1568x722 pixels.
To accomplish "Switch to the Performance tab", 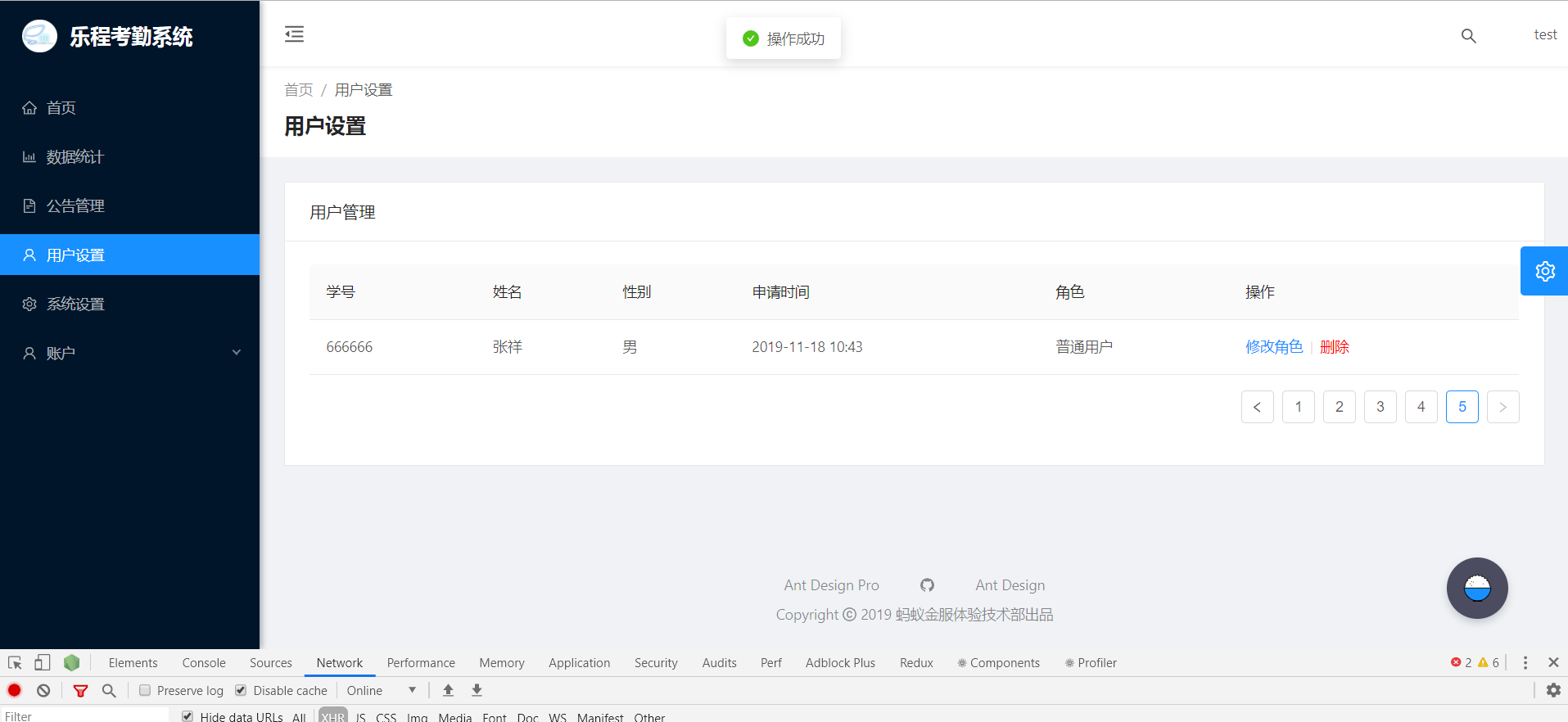I will tap(421, 663).
